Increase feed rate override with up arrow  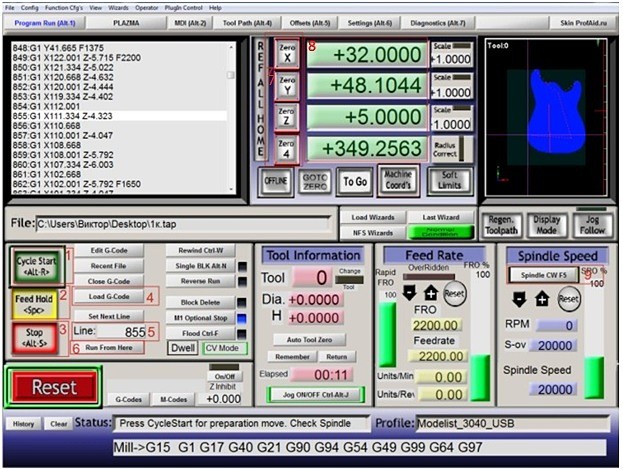tap(431, 293)
